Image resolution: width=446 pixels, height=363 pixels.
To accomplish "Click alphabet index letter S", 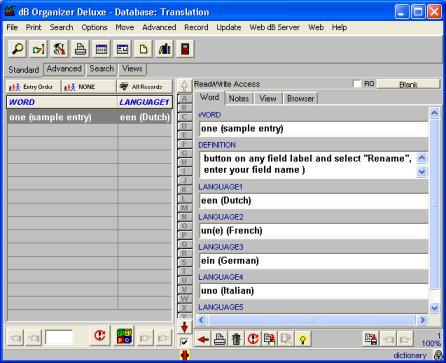I will pos(184,262).
